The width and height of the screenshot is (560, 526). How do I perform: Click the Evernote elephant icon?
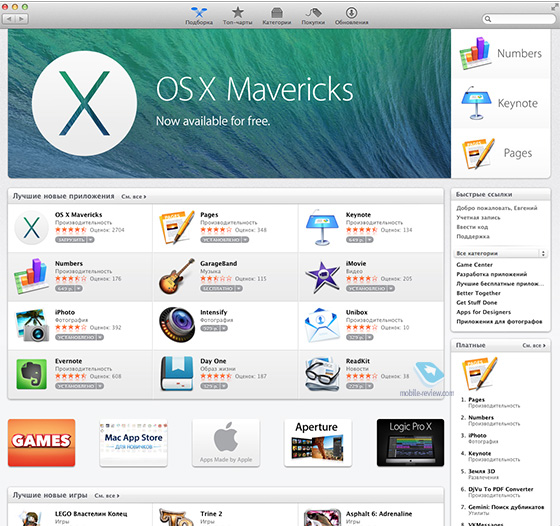31,374
